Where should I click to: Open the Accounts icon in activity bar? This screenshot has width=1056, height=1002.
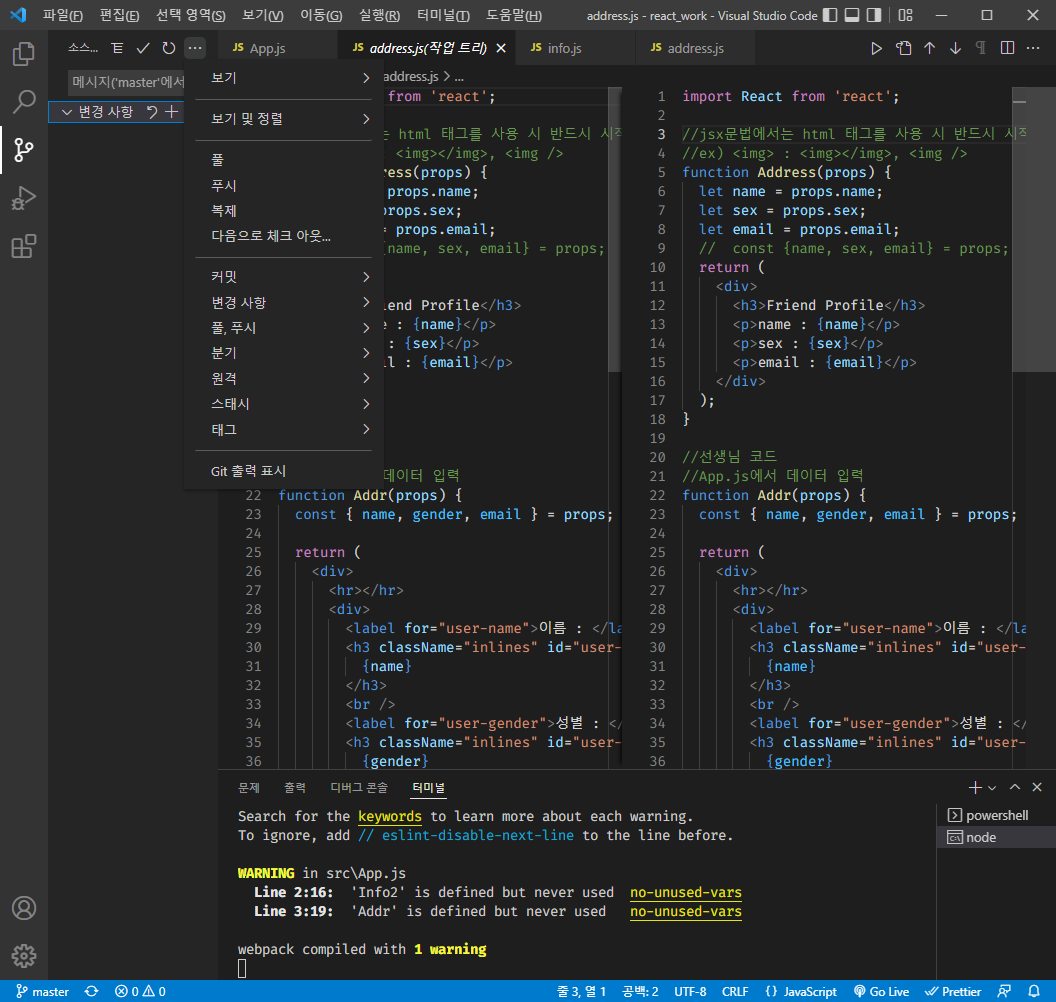click(24, 908)
